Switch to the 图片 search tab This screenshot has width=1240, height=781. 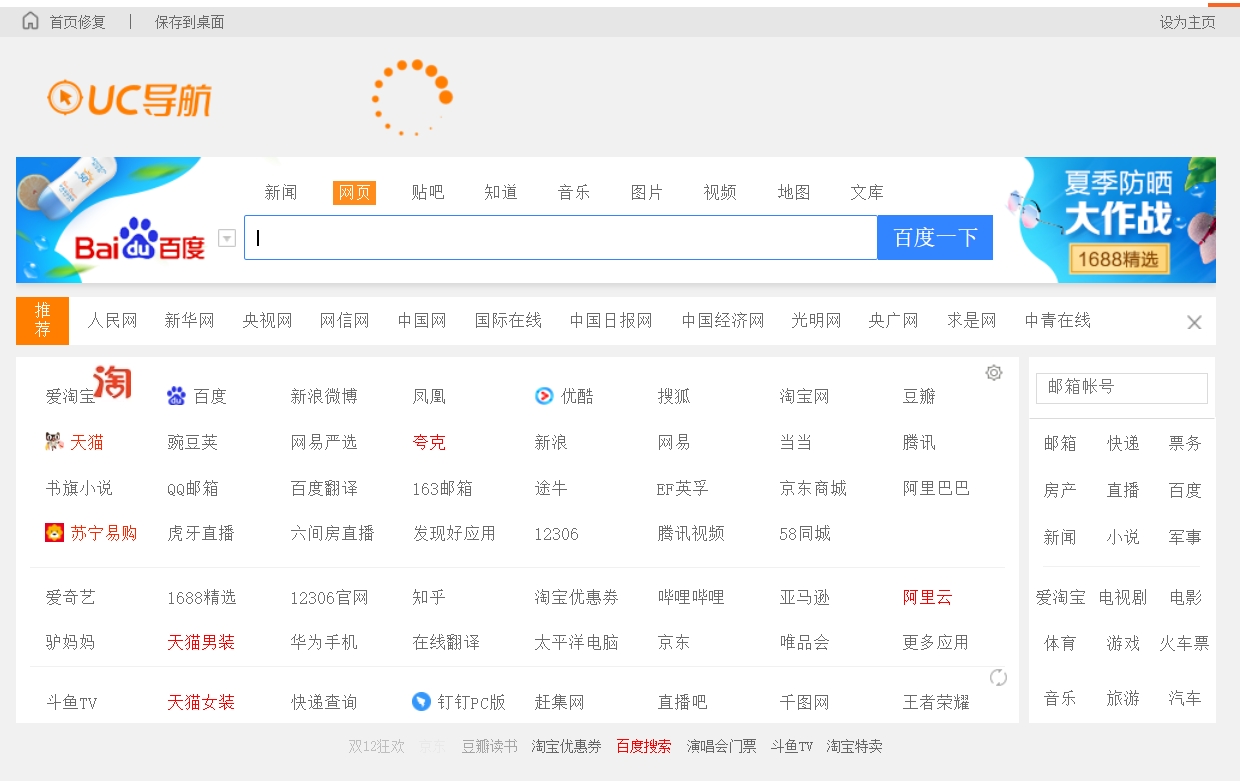coord(647,192)
